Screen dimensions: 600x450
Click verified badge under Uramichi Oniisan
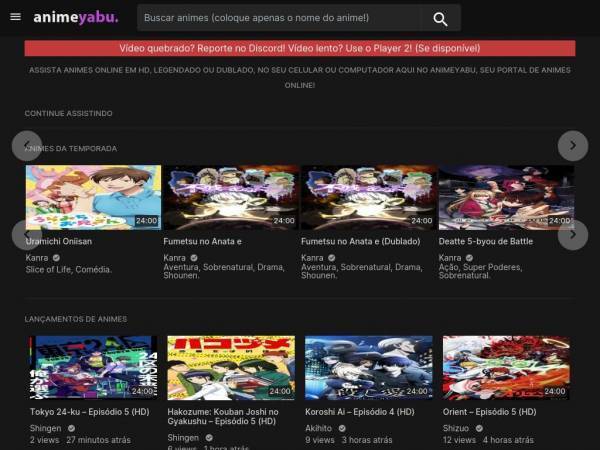click(x=56, y=258)
